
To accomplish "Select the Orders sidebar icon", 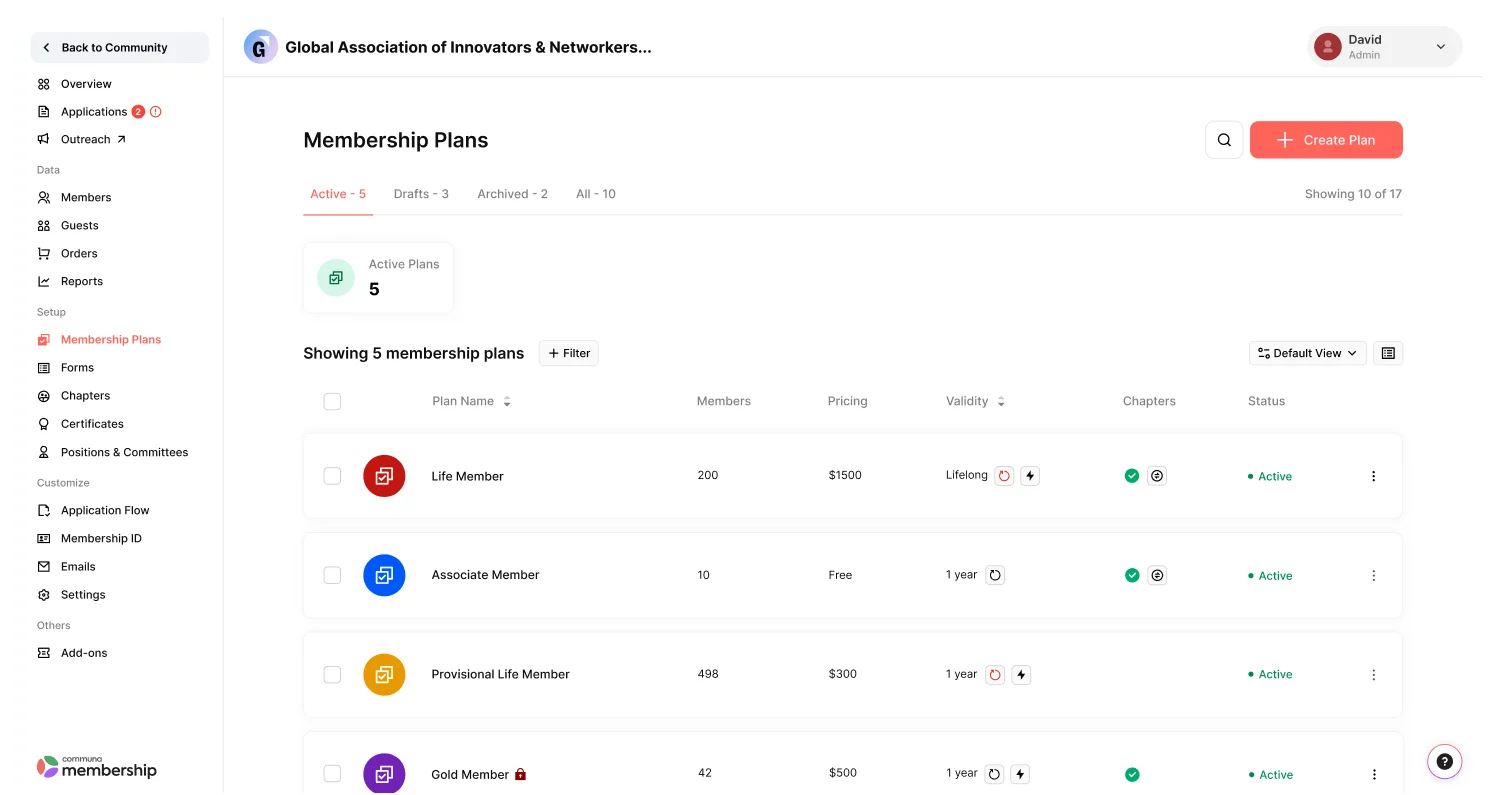I will coord(44,253).
